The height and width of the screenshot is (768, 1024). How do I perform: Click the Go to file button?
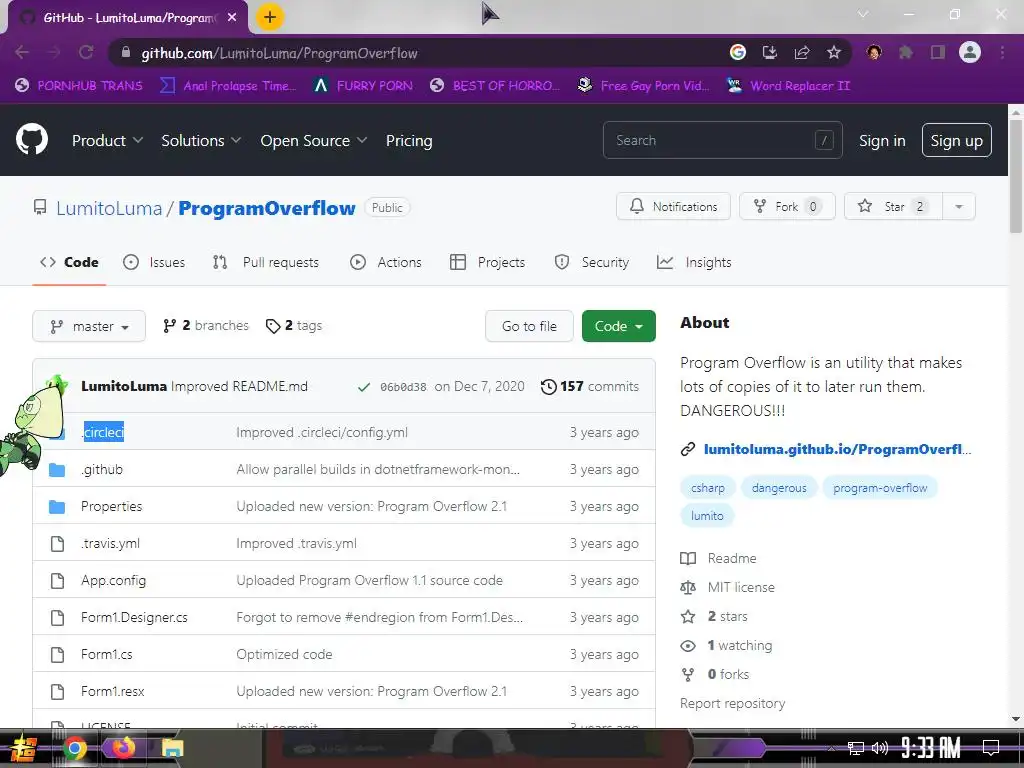click(529, 326)
